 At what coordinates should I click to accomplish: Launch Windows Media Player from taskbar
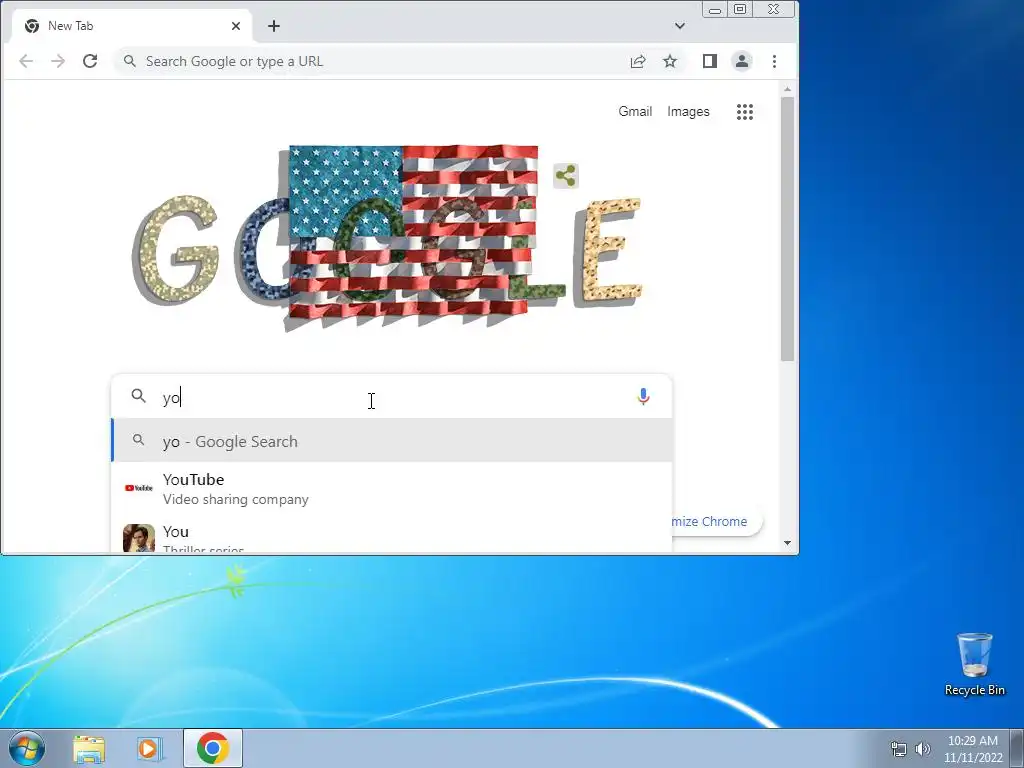(150, 748)
